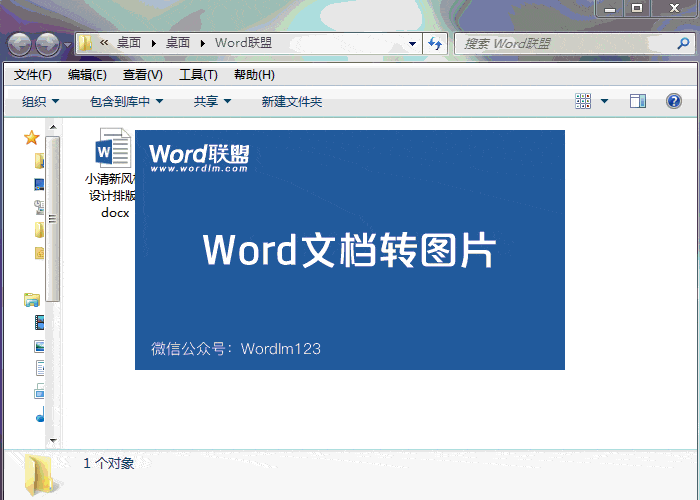Screen dimensions: 700x500
Task: Change view using the view grid icon
Action: (x=583, y=101)
